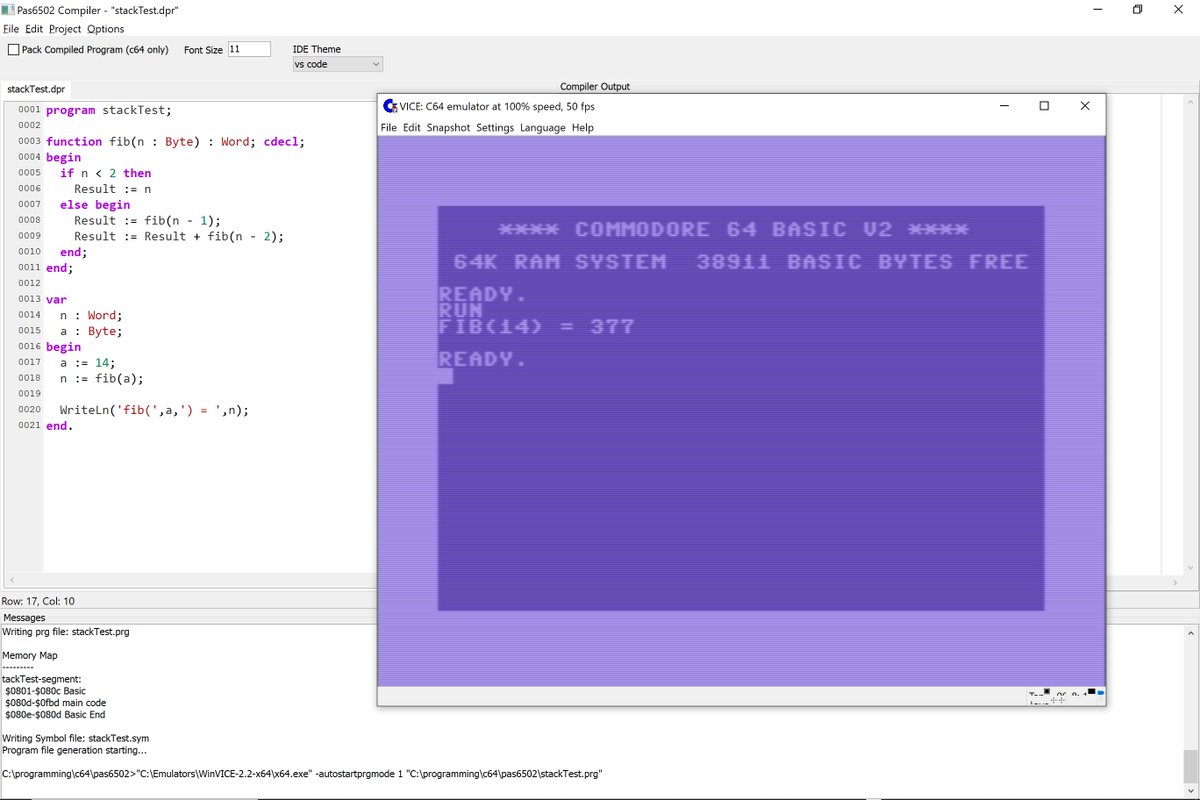The image size is (1200, 800).
Task: Open the Help menu in VICE
Action: tap(583, 128)
